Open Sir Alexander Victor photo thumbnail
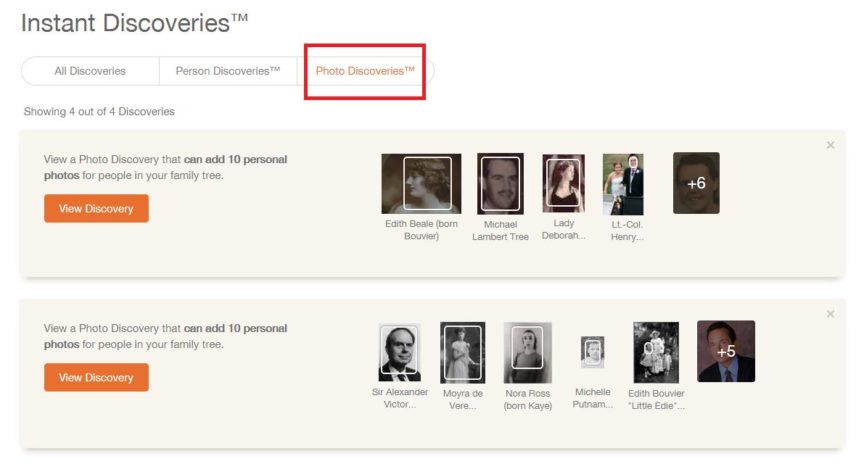 399,352
